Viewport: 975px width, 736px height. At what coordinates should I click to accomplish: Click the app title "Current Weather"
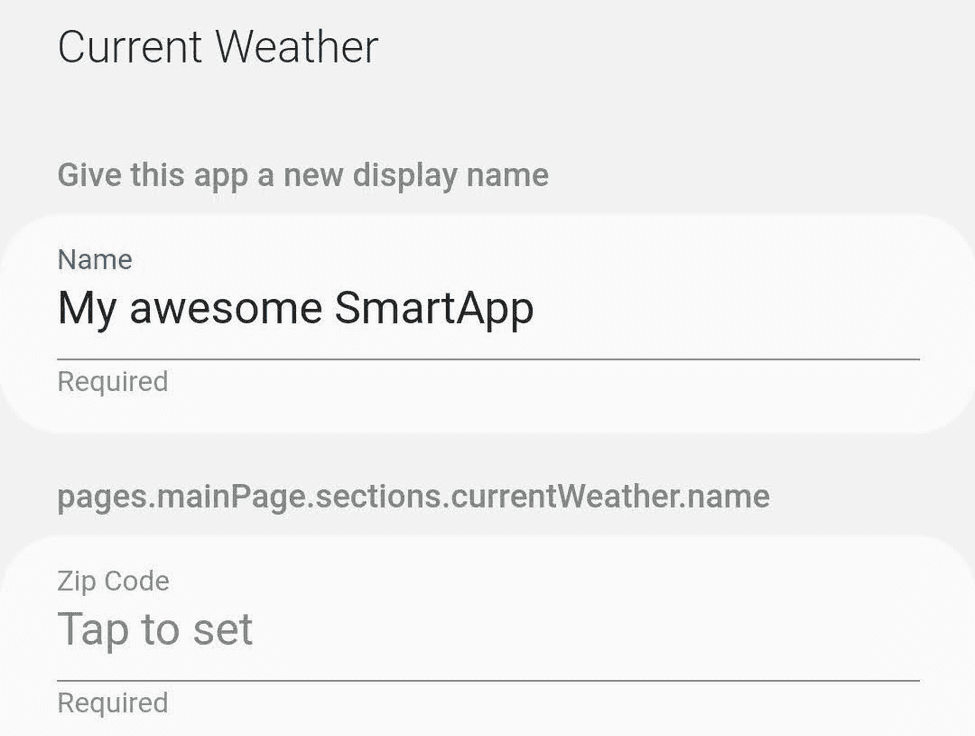click(218, 46)
